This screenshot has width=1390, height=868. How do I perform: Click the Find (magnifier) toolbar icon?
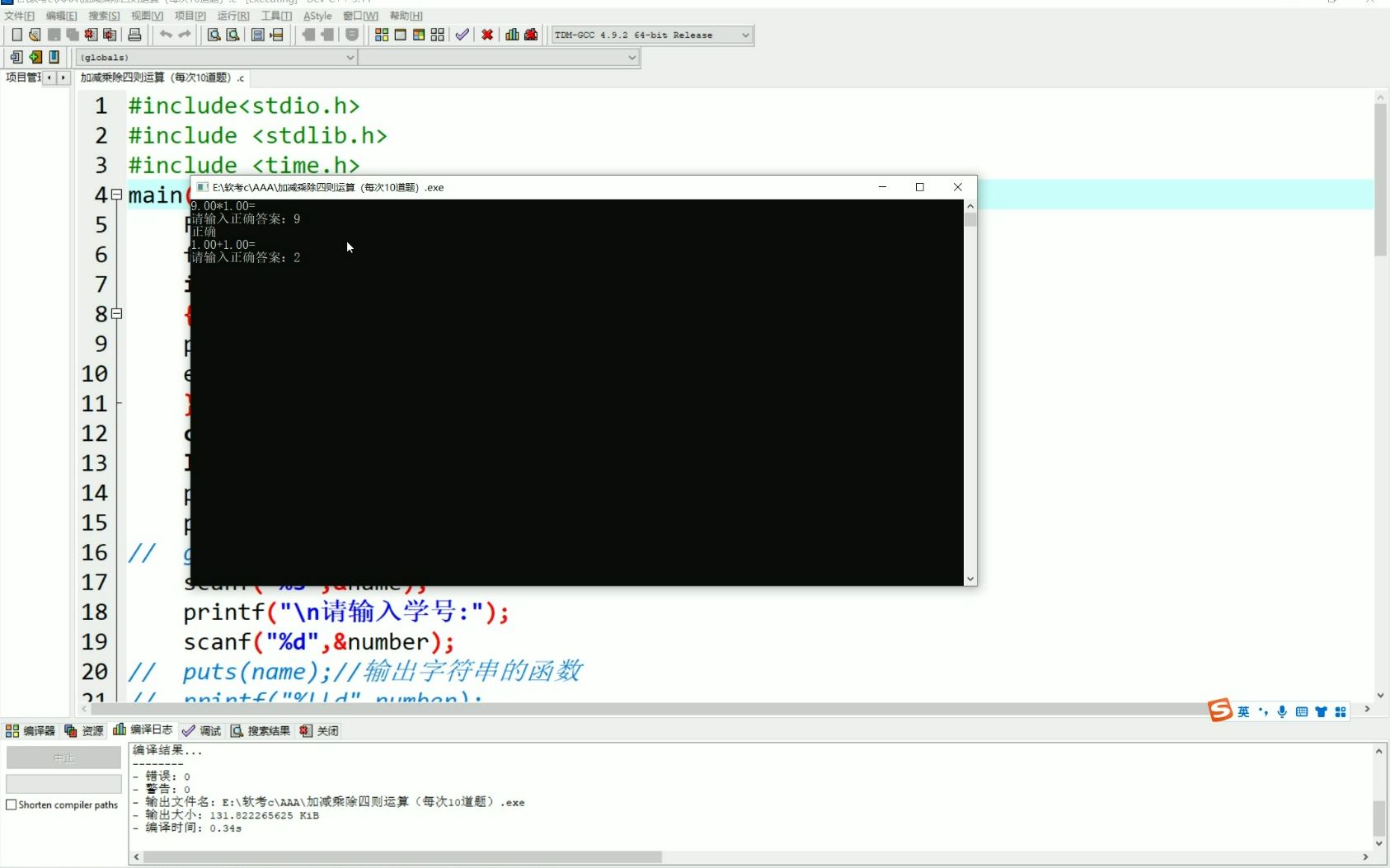pos(214,35)
